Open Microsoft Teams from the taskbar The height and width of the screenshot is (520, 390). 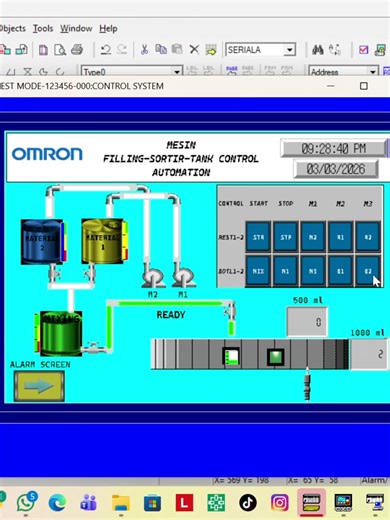click(x=88, y=502)
